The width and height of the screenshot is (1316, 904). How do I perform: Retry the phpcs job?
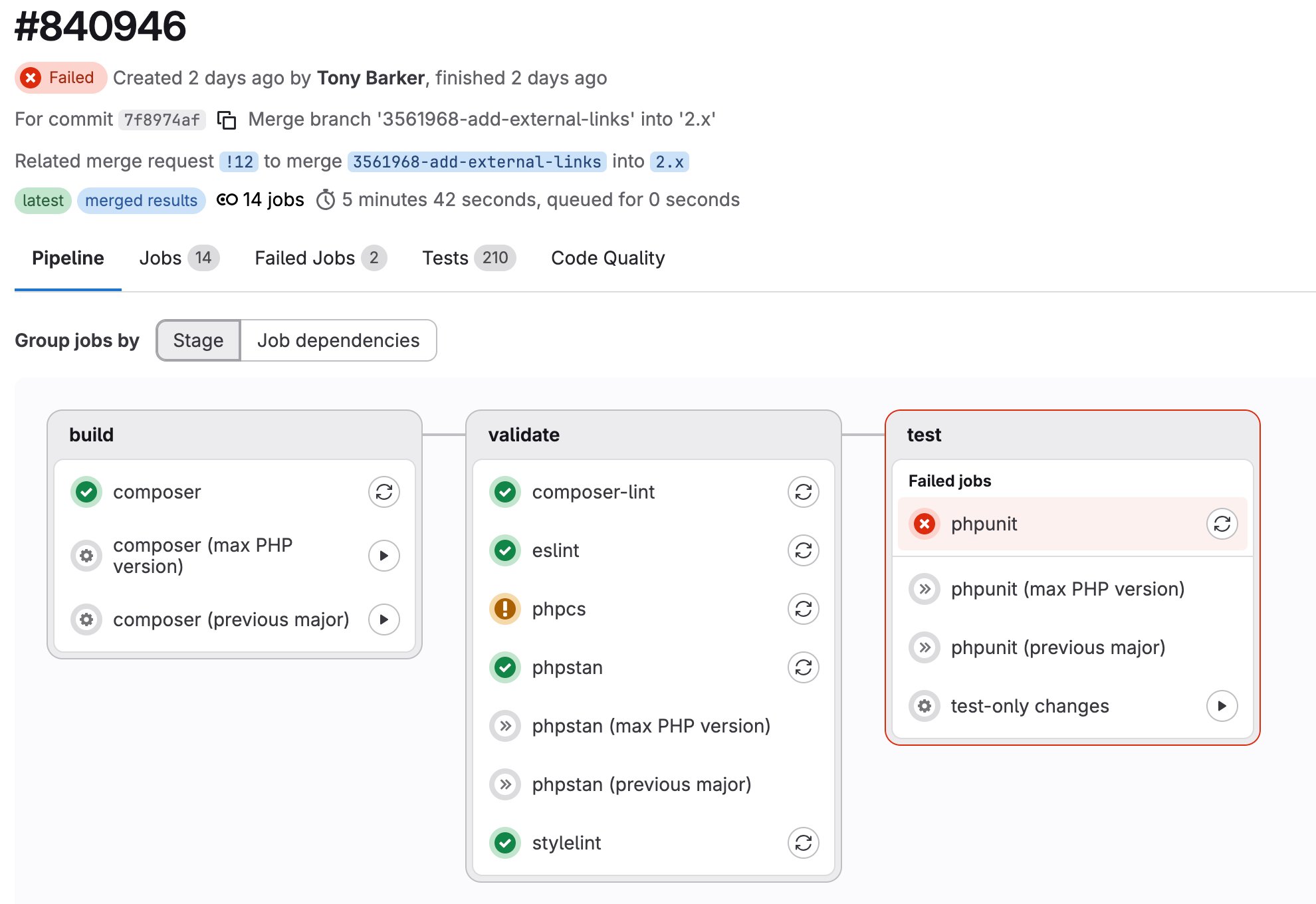click(x=804, y=609)
